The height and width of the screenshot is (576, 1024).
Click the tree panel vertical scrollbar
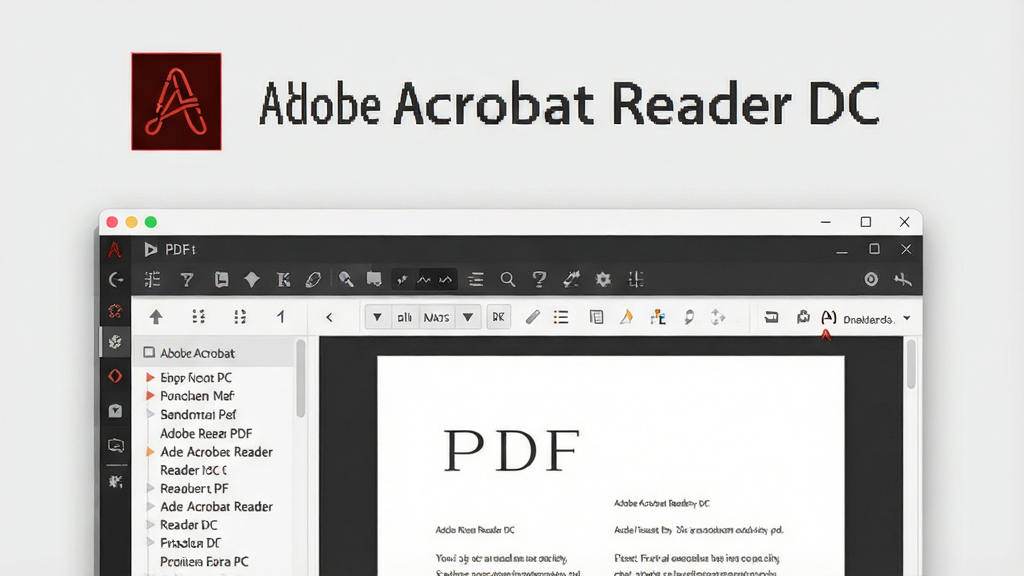pyautogui.click(x=301, y=379)
